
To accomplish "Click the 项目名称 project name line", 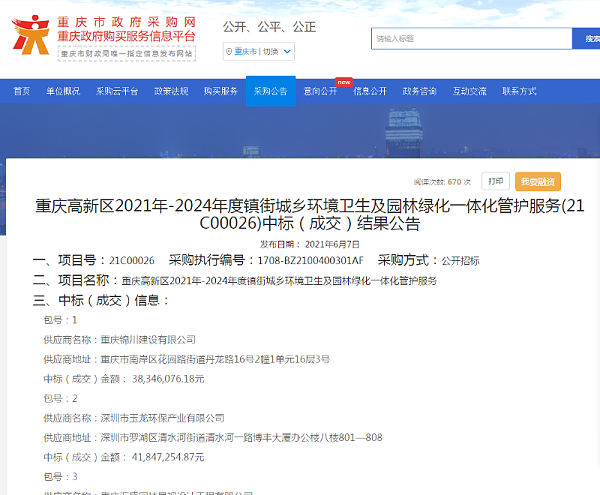I will [x=235, y=280].
